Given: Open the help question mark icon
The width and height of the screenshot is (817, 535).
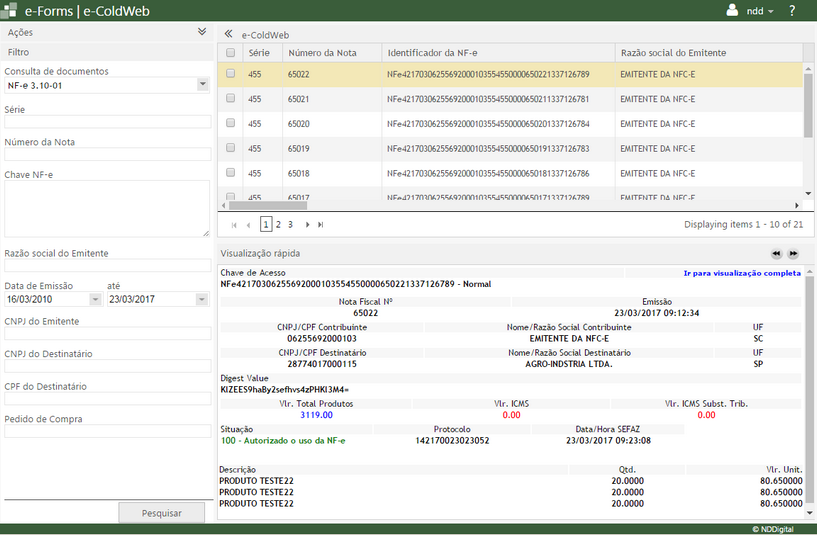Looking at the screenshot, I should coord(792,11).
